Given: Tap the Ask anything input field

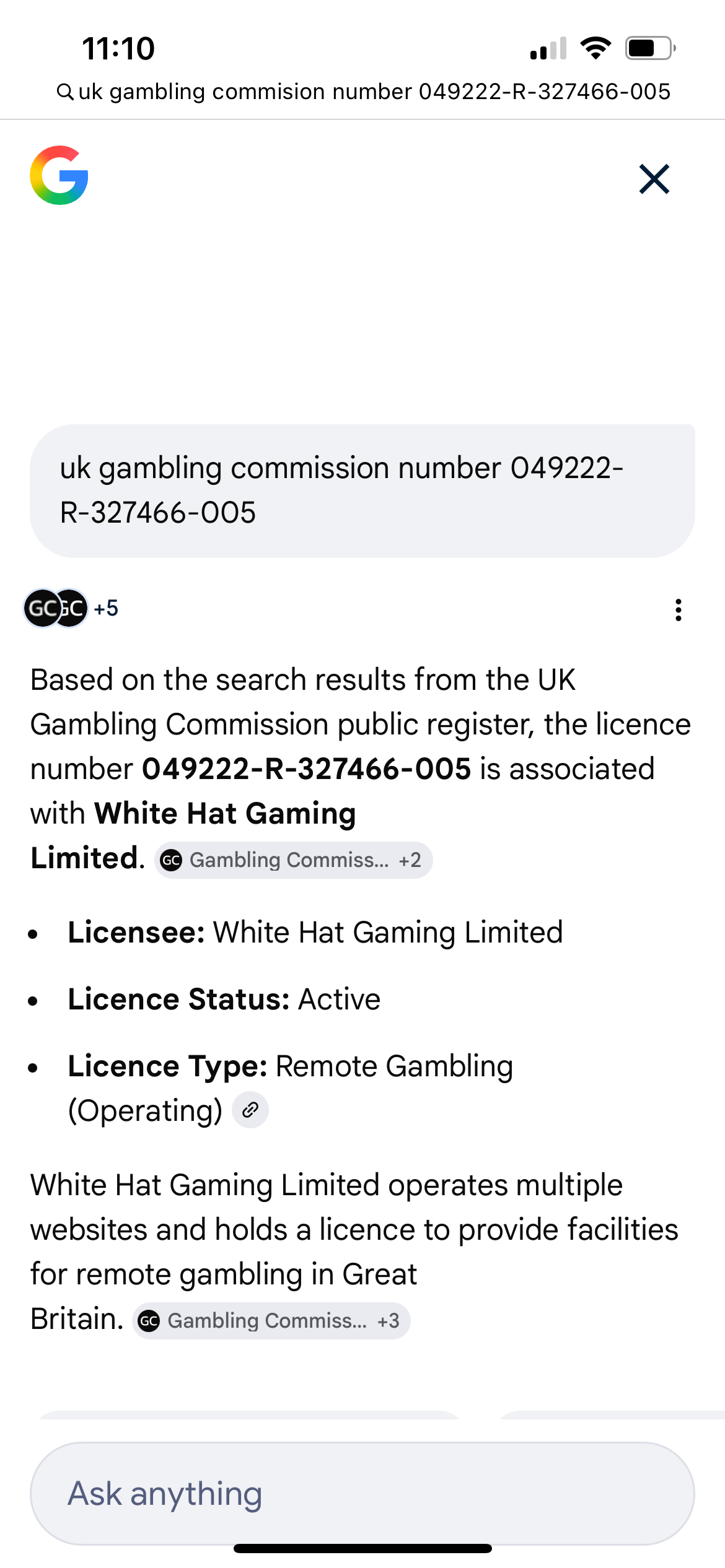Looking at the screenshot, I should [362, 1493].
